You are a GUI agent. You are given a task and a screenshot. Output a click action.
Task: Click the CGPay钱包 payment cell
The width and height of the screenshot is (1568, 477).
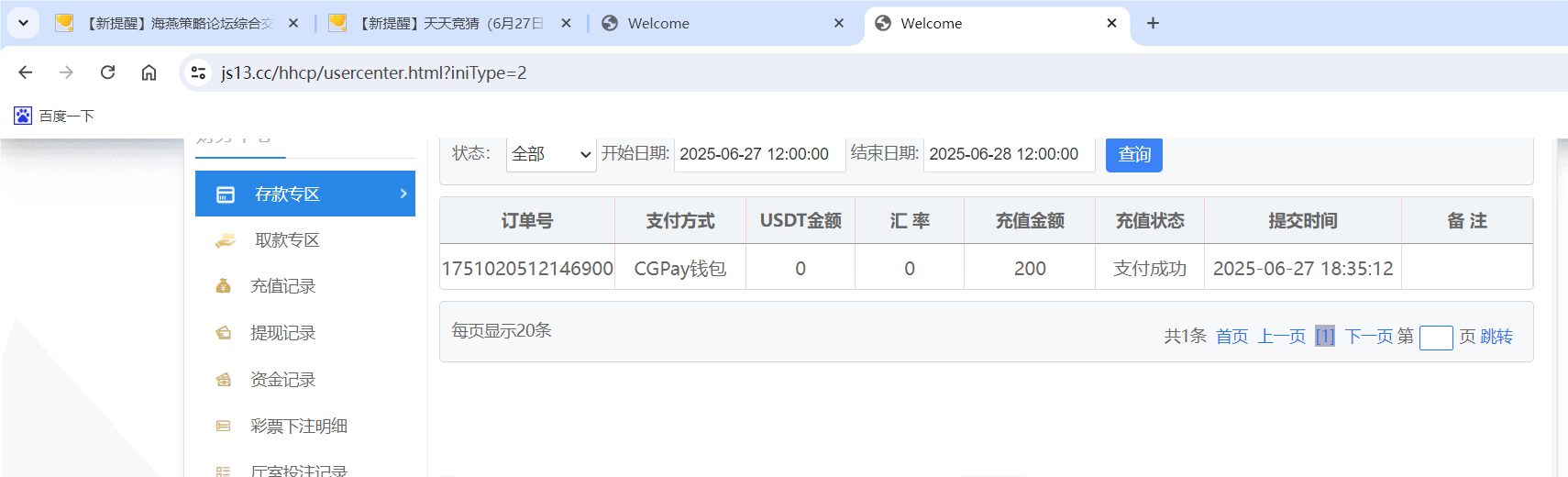pyautogui.click(x=680, y=269)
